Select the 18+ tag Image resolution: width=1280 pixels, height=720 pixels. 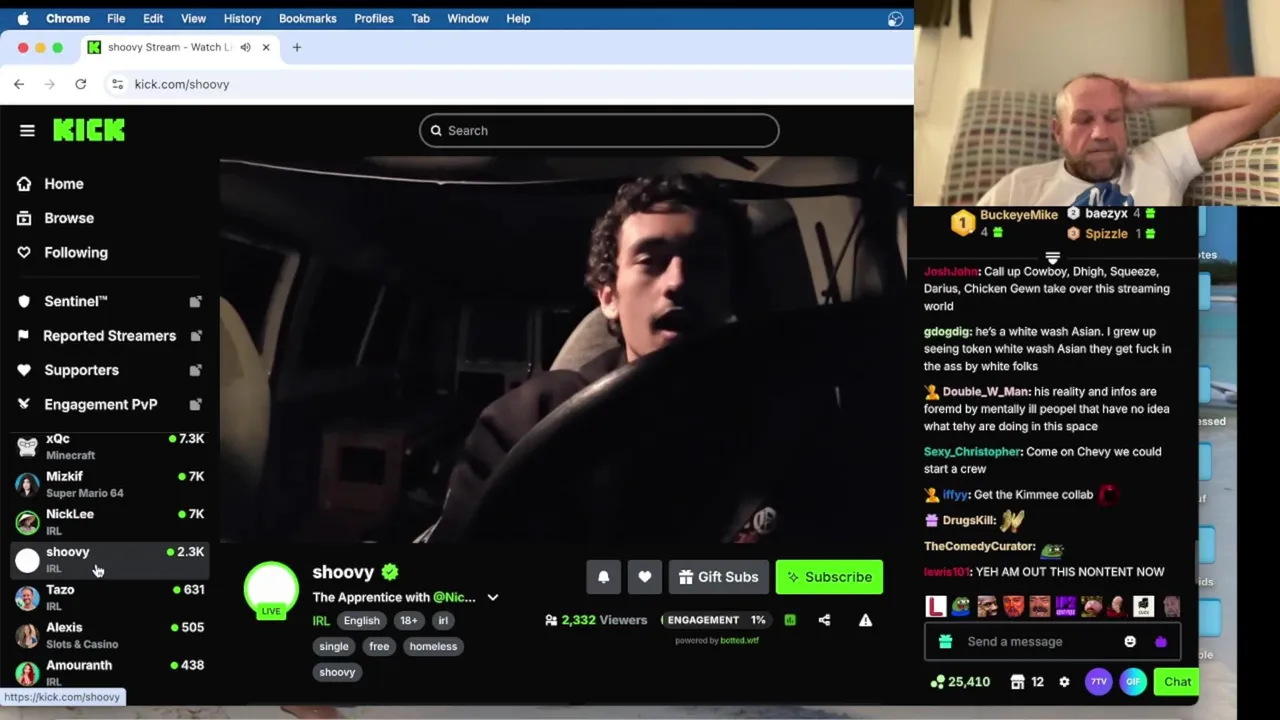point(409,621)
